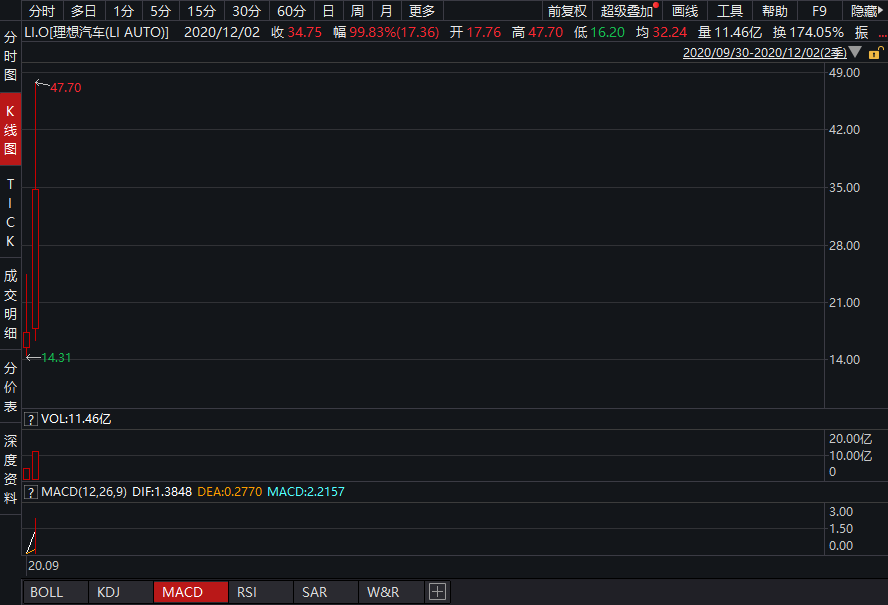This screenshot has width=888, height=605.
Task: Select the 1分 period
Action: (x=123, y=11)
